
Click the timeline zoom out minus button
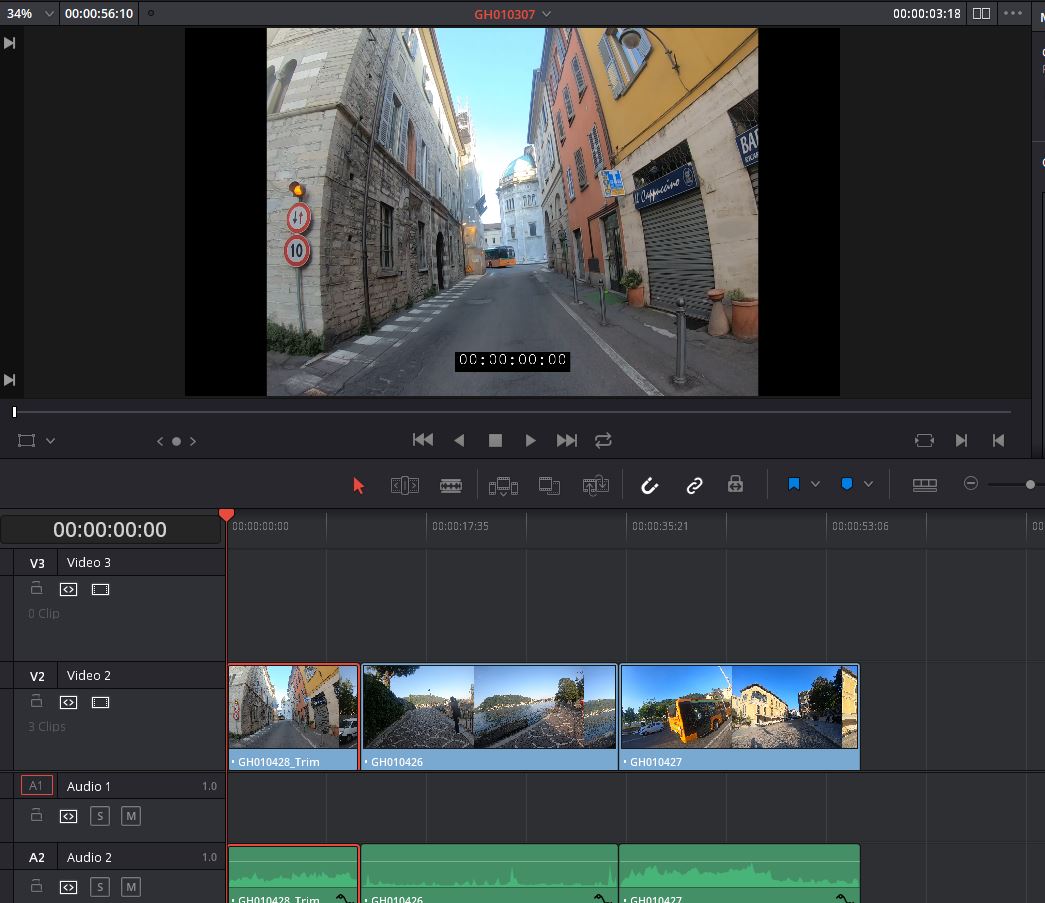[x=970, y=484]
